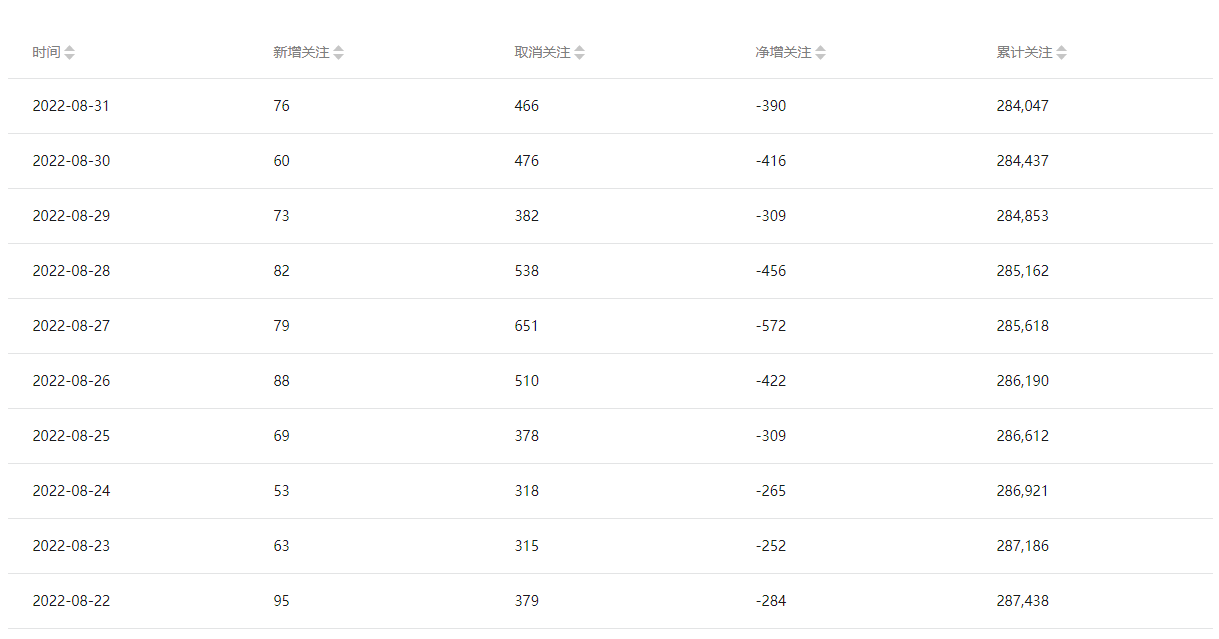Viewport: 1219px width, 639px height.
Task: Sort by 累计关注 column sort icon
Action: [x=1062, y=53]
